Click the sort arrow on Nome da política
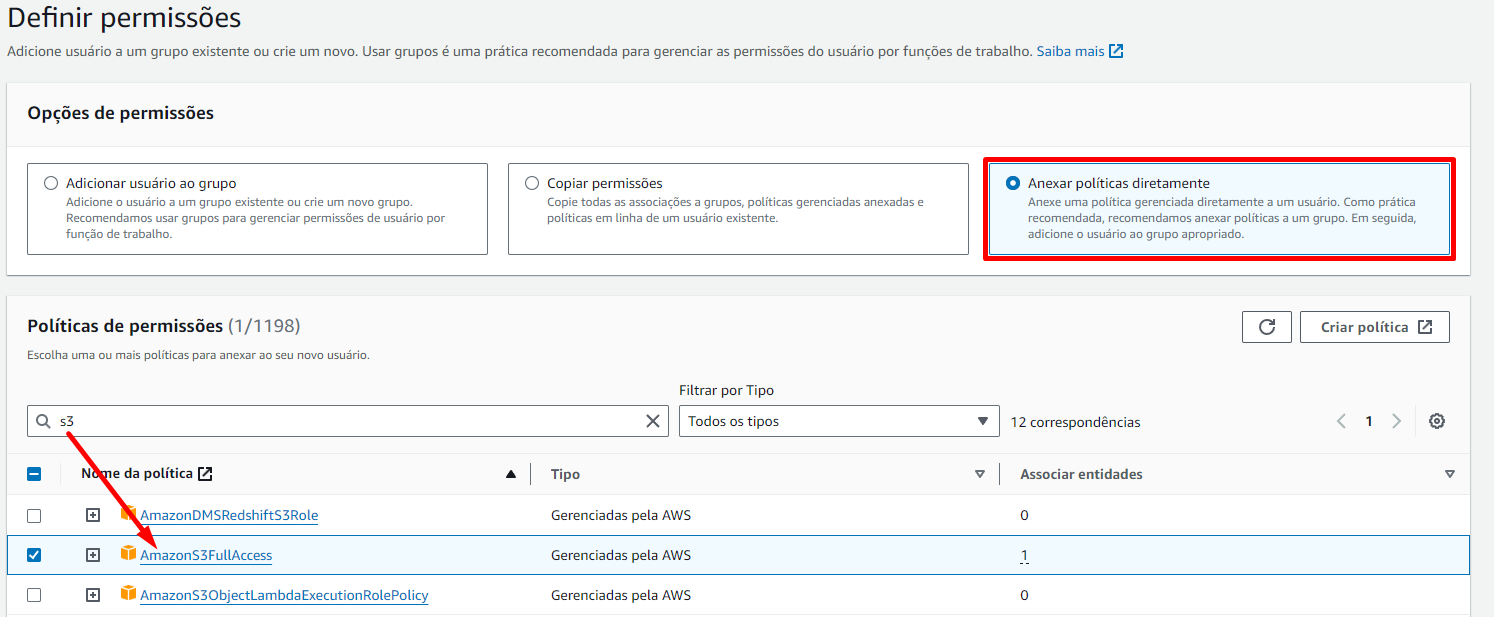 pyautogui.click(x=511, y=474)
